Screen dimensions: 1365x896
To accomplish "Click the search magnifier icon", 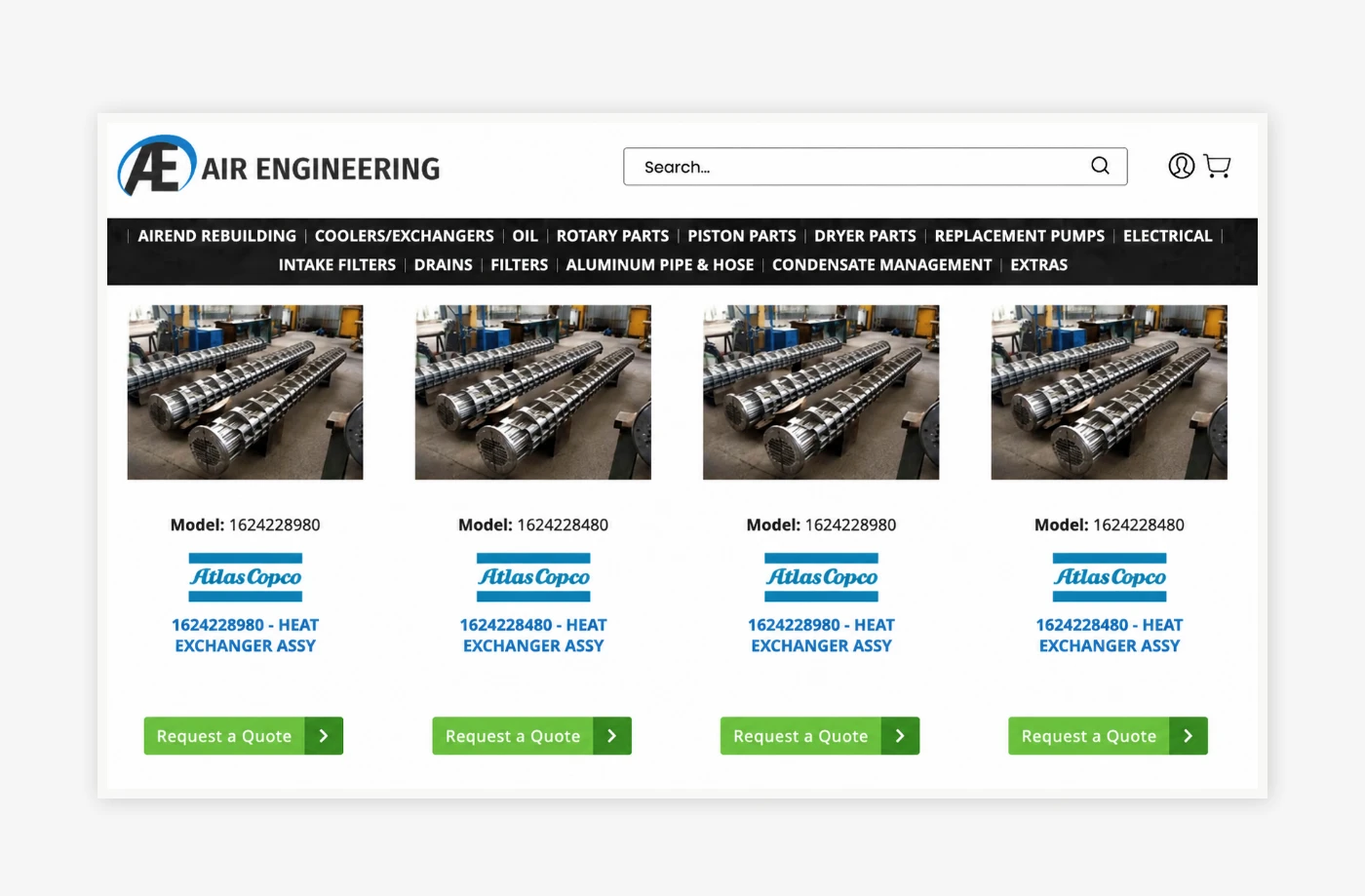I will coord(1100,166).
